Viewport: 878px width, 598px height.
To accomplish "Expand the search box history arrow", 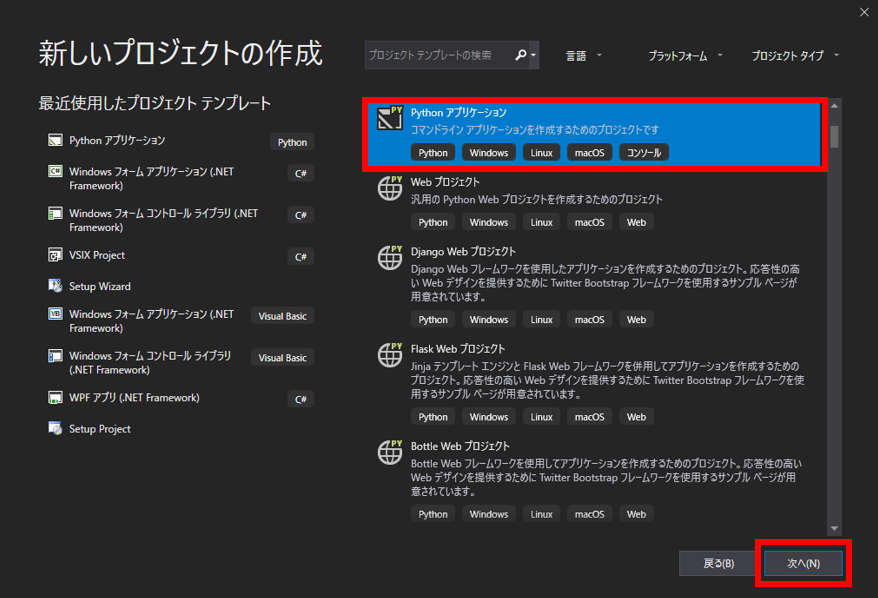I will pyautogui.click(x=534, y=55).
